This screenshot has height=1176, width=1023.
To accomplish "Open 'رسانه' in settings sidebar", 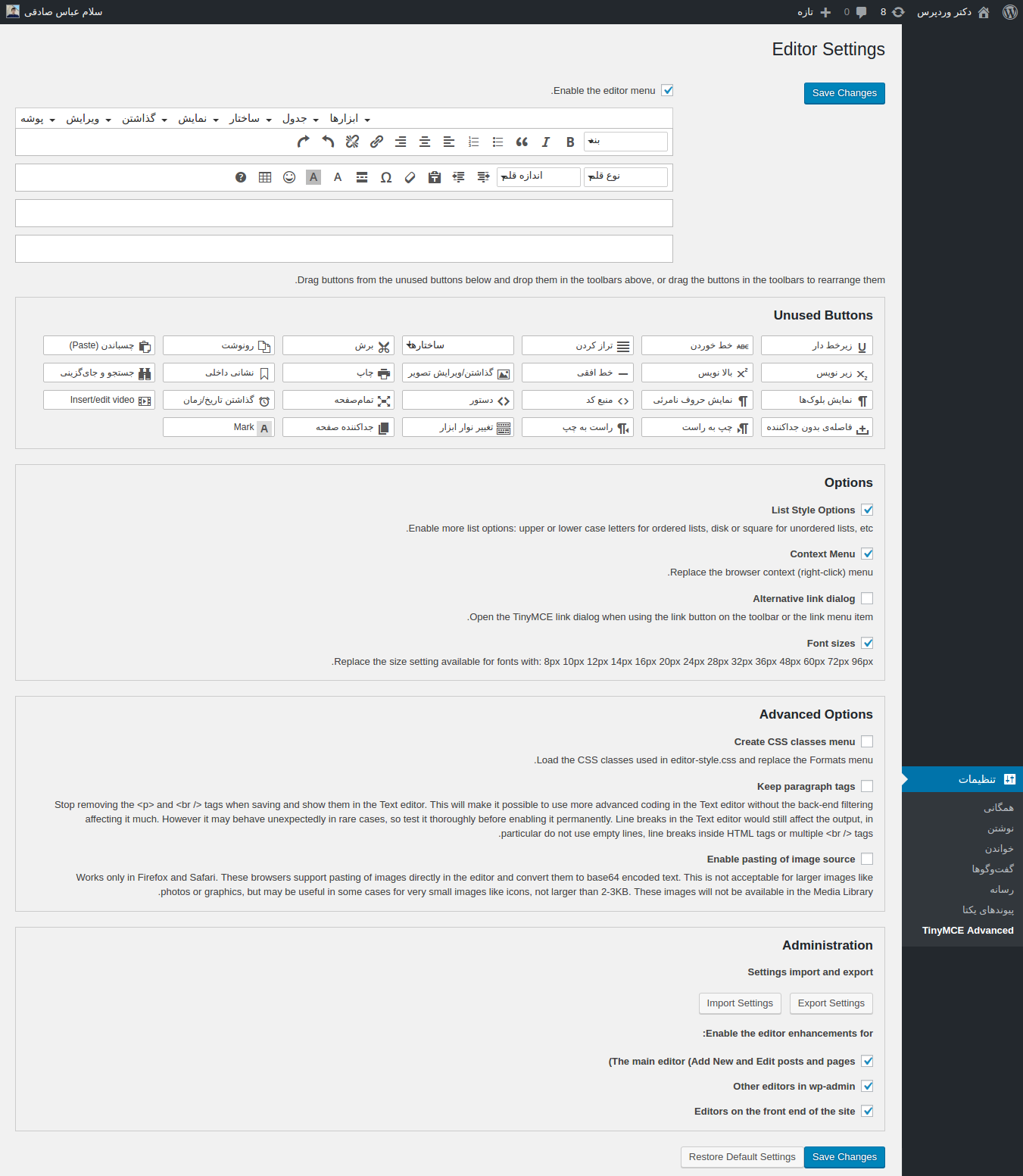I will [1001, 890].
